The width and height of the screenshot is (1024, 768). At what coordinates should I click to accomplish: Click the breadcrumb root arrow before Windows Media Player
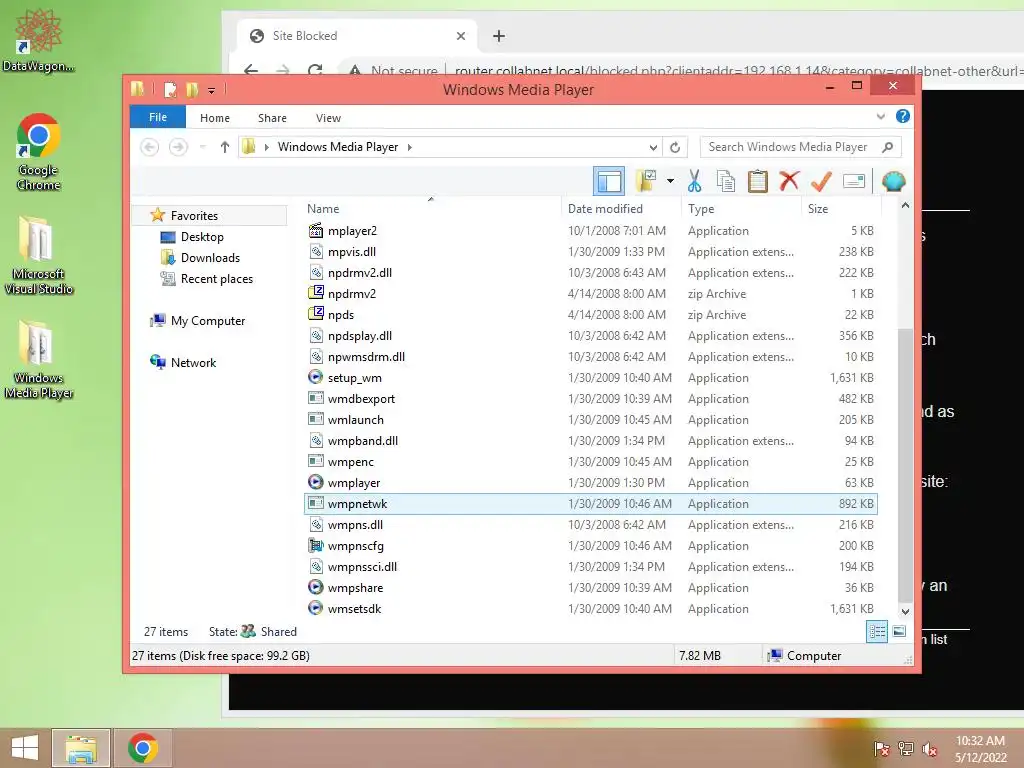tap(266, 147)
